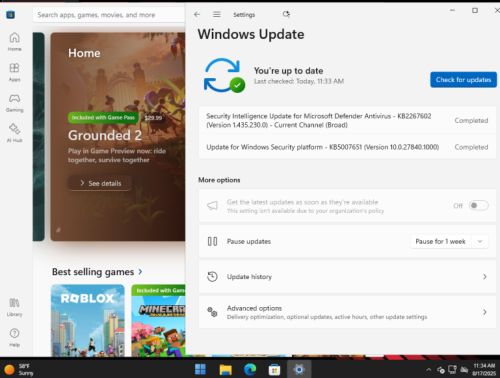Open File Explorer from taskbar
Image resolution: width=500 pixels, height=378 pixels.
225,369
